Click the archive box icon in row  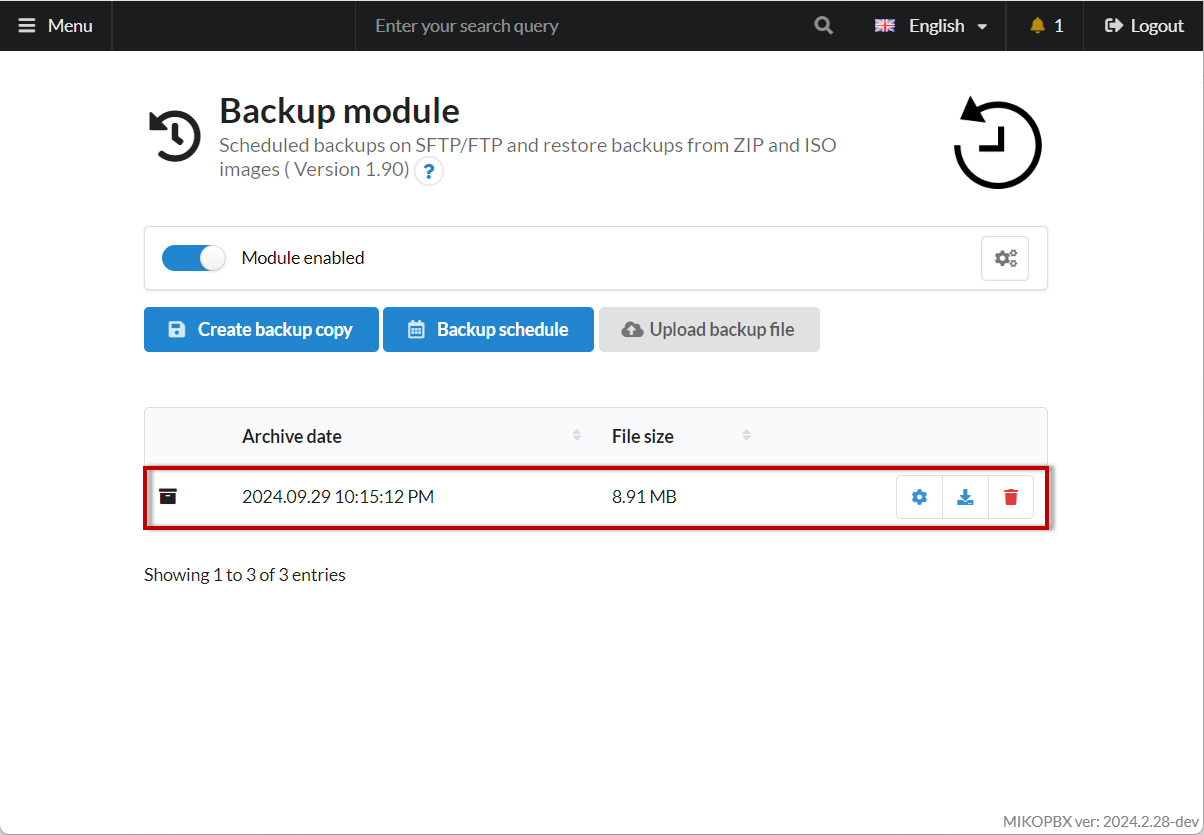click(168, 496)
